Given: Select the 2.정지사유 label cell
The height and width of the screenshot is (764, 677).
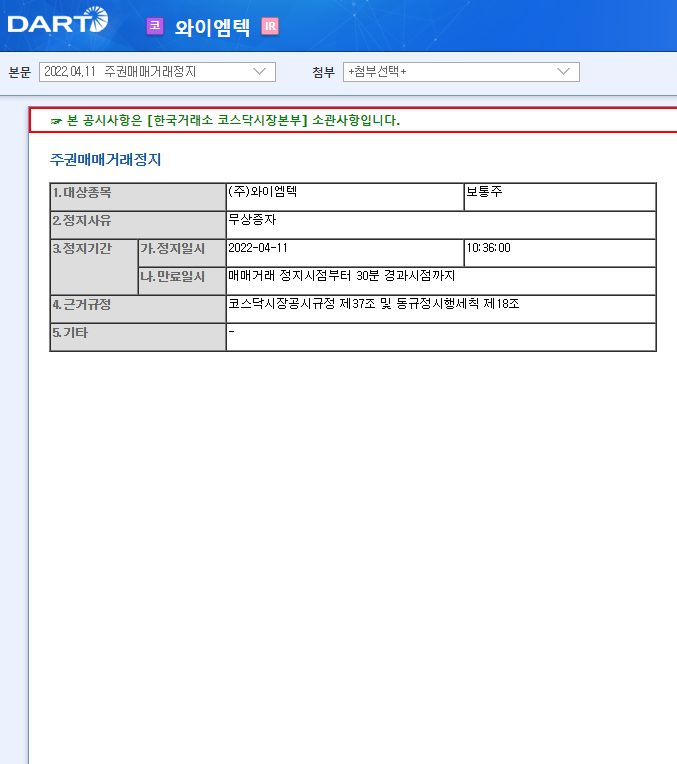Looking at the screenshot, I should (138, 225).
